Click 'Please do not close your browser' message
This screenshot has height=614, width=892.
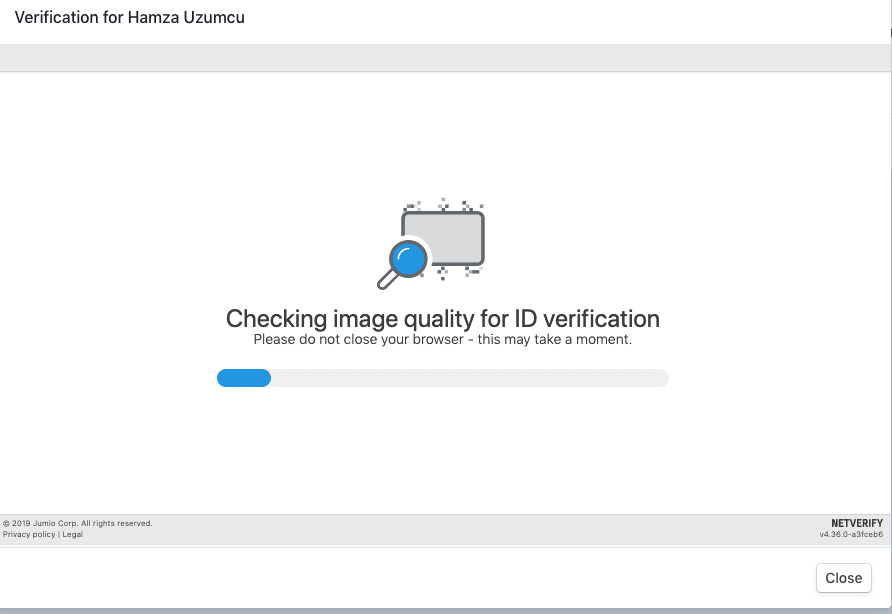(x=443, y=340)
